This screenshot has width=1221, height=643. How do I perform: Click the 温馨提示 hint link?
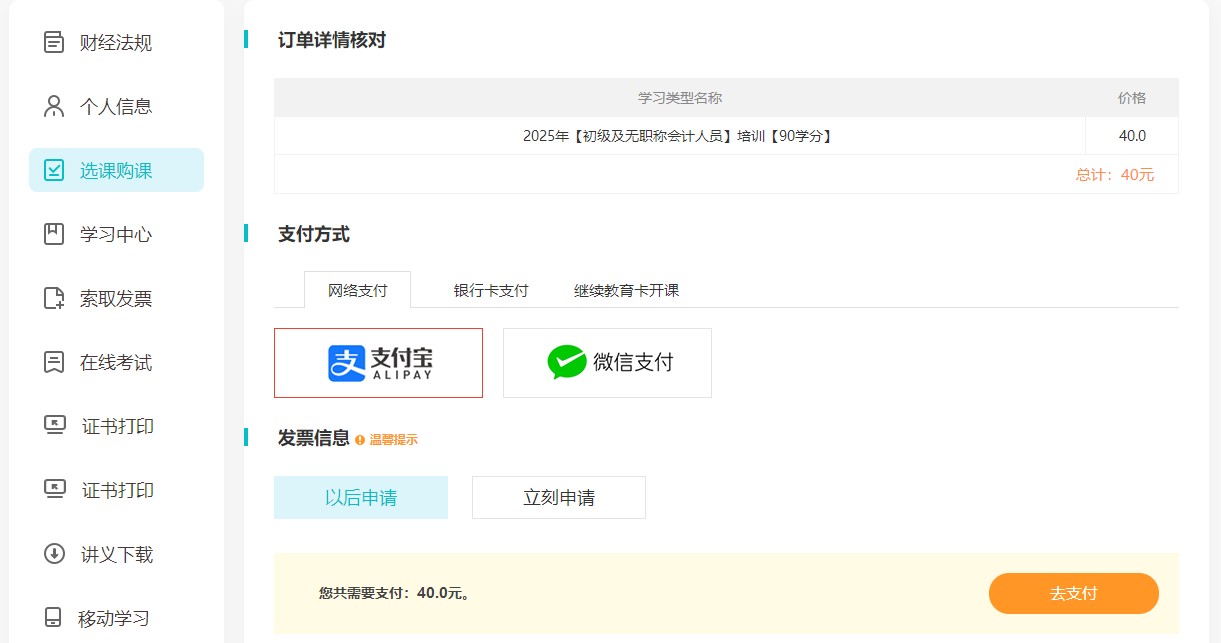(393, 440)
